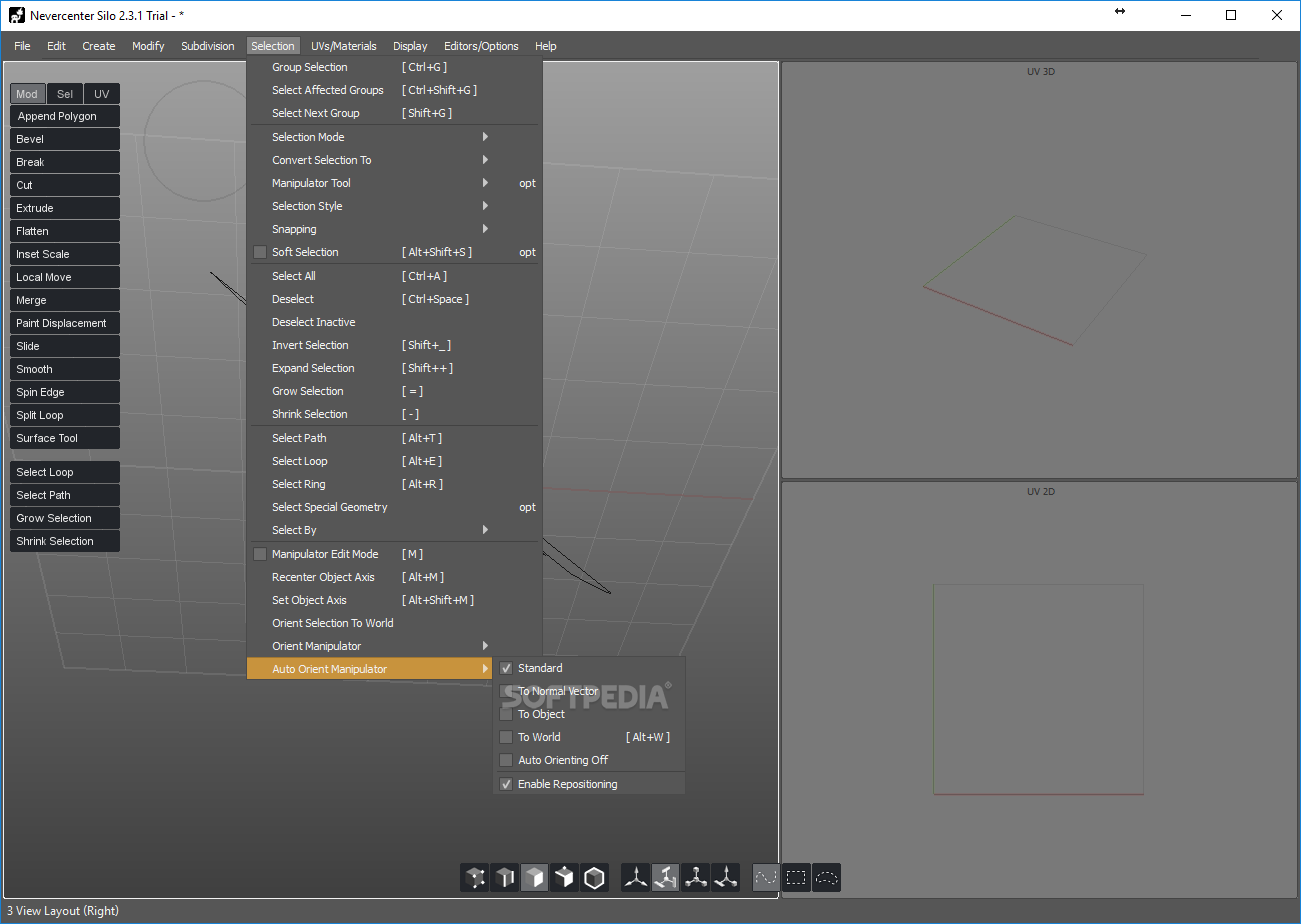Switch to the Mod tab
The image size is (1301, 924).
coord(27,94)
